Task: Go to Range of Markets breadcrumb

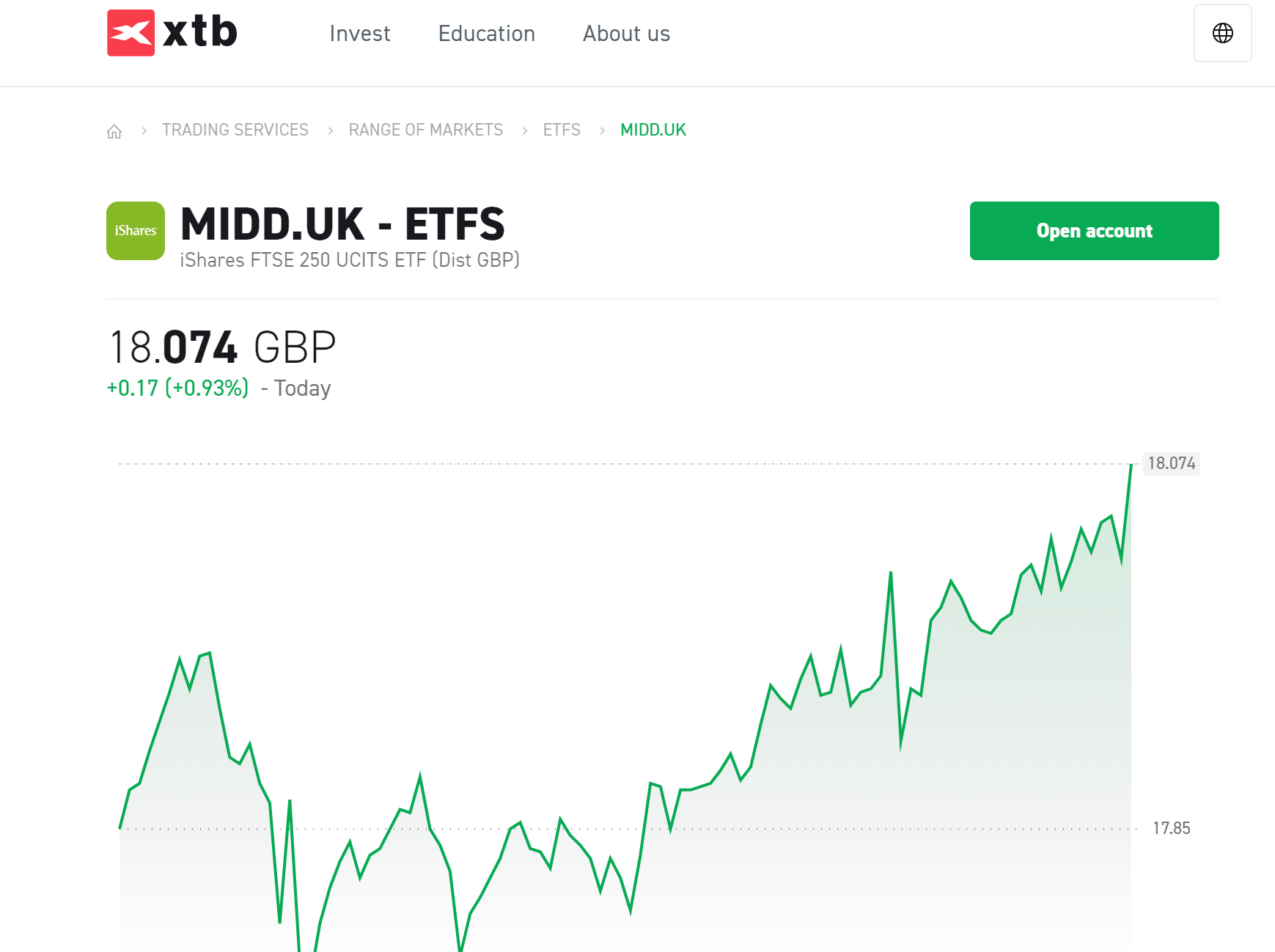Action: [426, 130]
